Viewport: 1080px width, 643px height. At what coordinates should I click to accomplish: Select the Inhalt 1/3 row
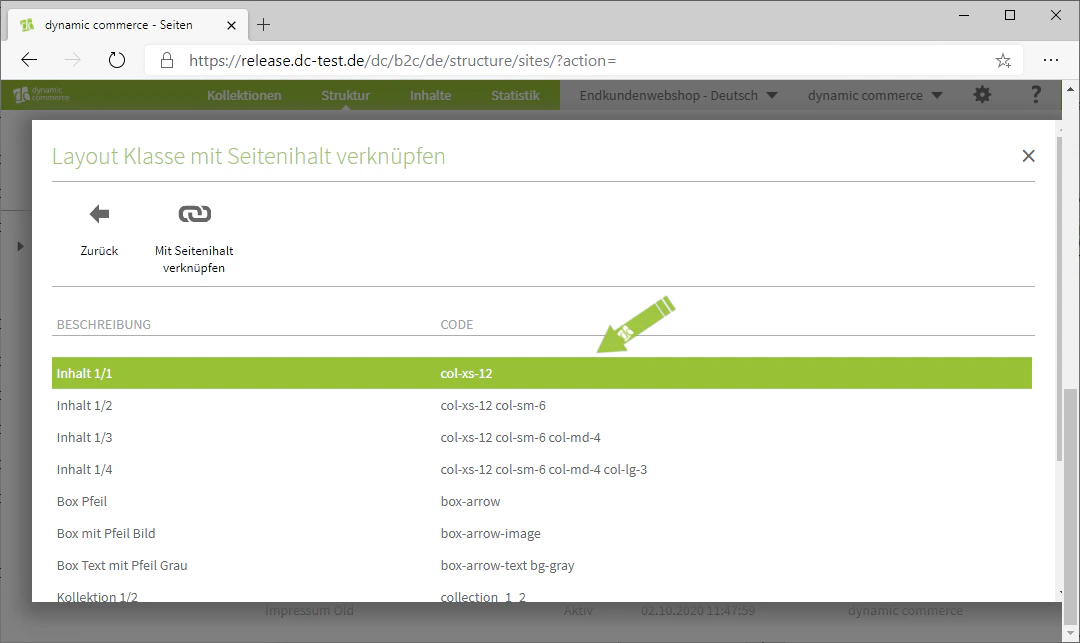click(541, 437)
